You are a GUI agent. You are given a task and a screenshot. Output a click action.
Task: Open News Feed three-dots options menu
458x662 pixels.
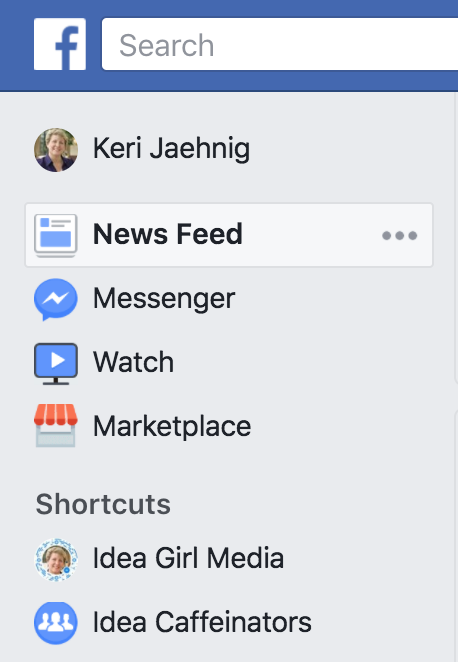(x=399, y=235)
